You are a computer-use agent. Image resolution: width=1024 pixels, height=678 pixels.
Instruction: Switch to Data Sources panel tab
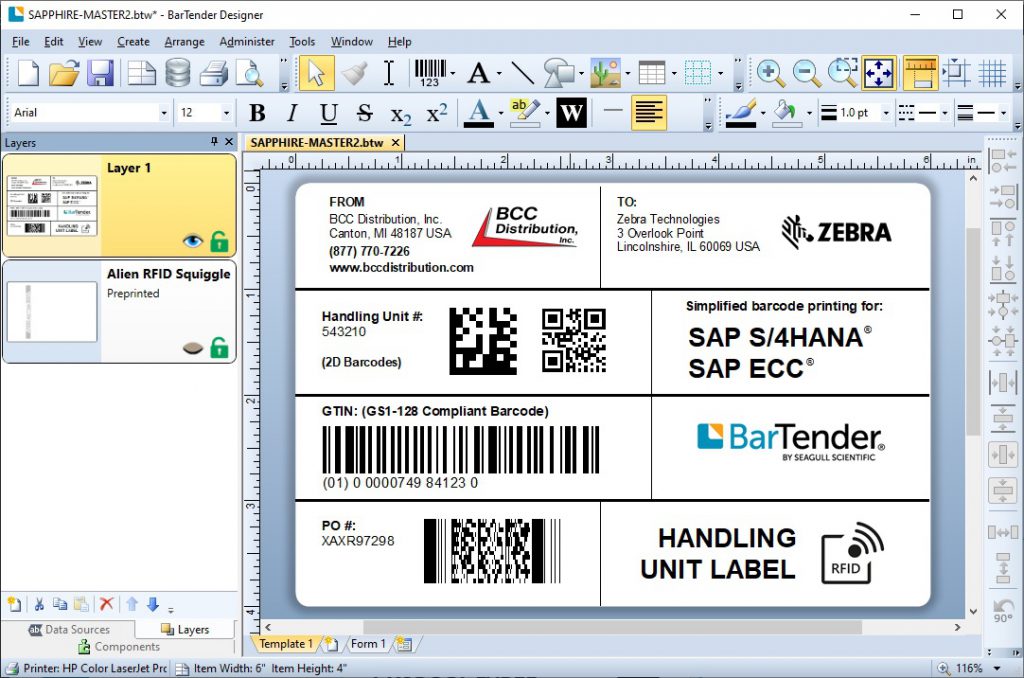point(69,630)
